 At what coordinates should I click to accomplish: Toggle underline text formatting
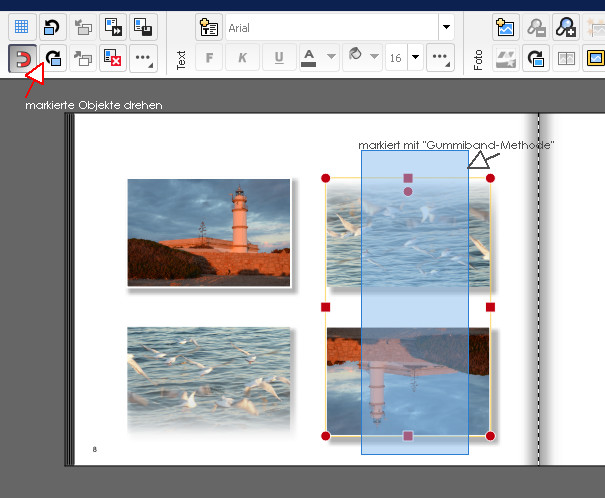click(x=277, y=58)
